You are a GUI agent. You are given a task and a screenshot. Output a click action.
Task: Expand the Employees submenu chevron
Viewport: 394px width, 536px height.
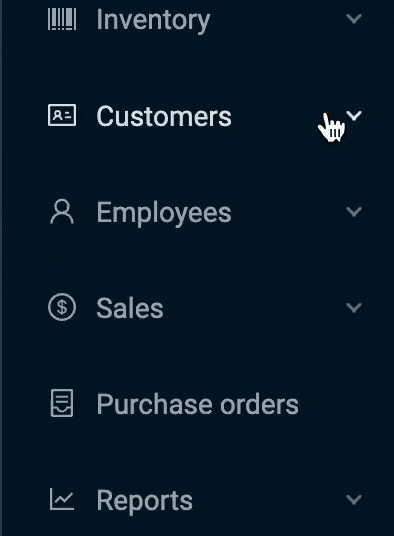[x=354, y=212]
